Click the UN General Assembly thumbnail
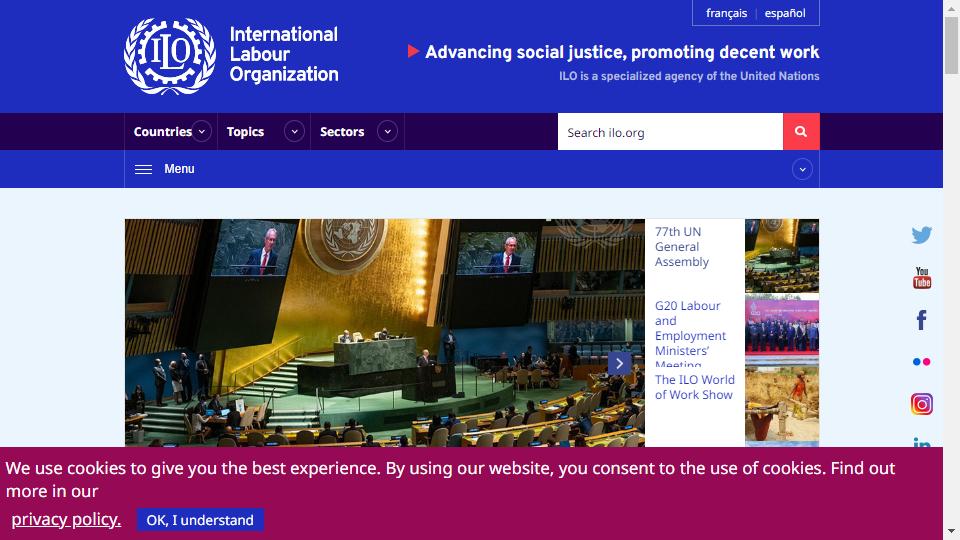Screen dimensions: 960x540 coord(782,256)
